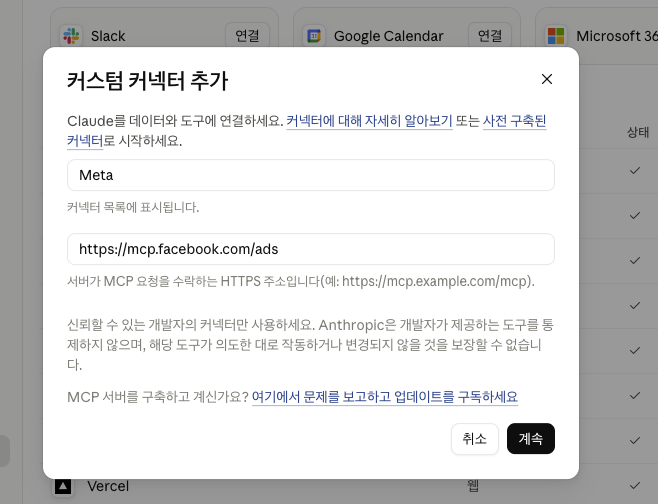Click the status checkmark in the Vercel row
This screenshot has height=504, width=658.
[635, 486]
